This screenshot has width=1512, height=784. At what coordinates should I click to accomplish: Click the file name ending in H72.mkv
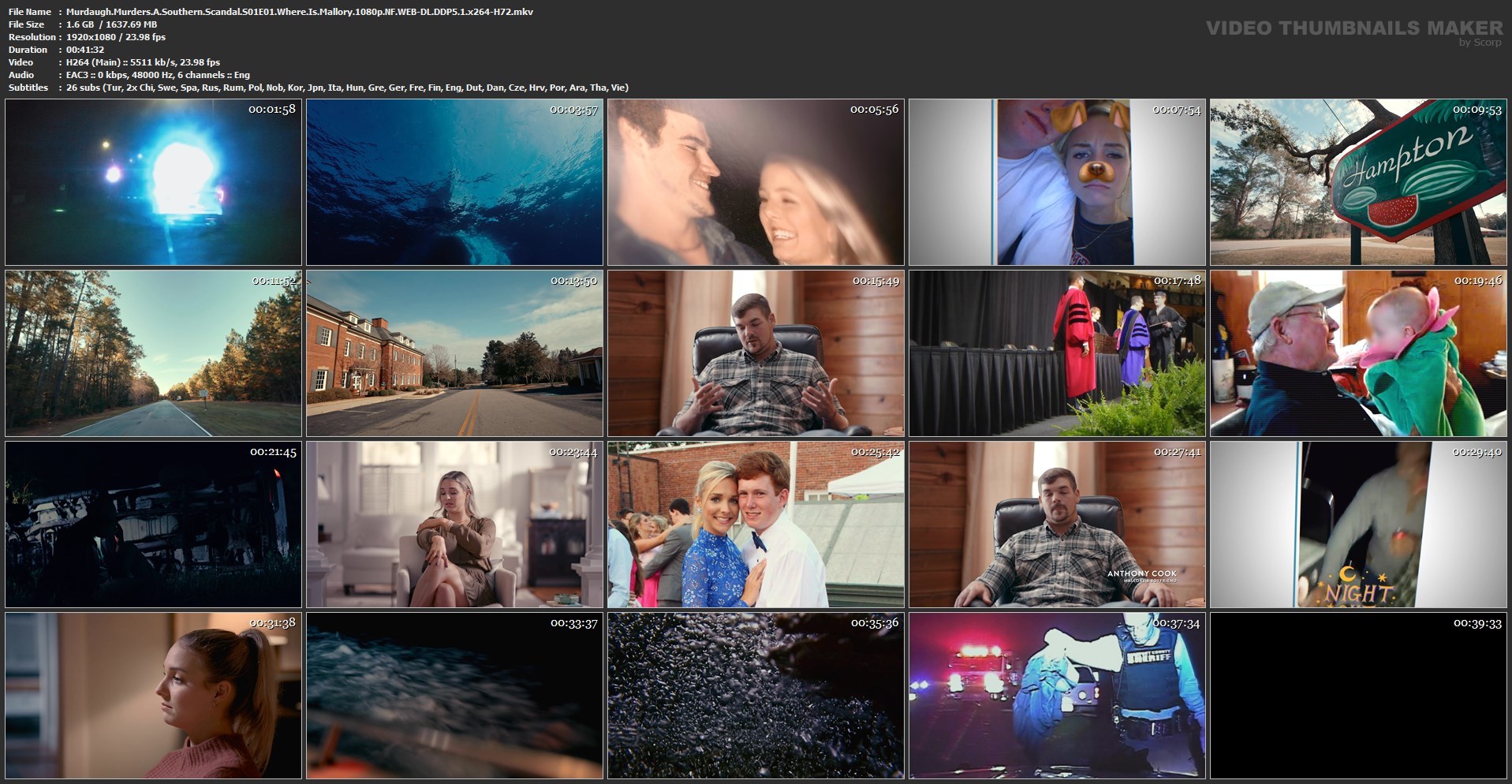[300, 12]
